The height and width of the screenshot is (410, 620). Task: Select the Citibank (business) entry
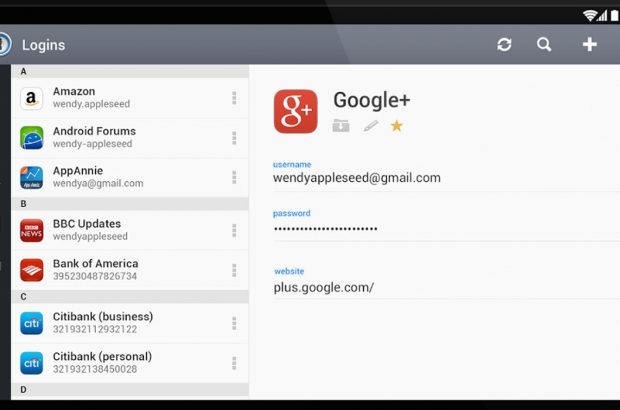pos(130,323)
